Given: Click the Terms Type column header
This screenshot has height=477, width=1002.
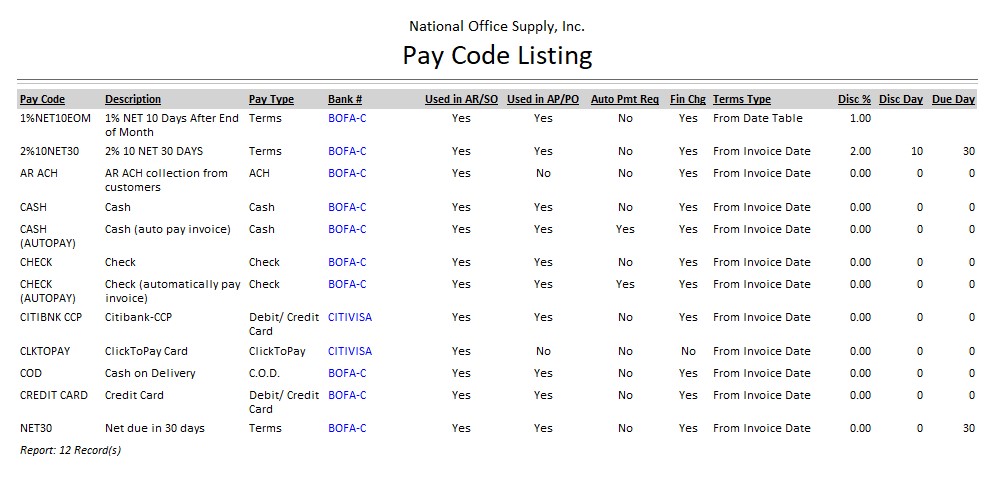Looking at the screenshot, I should tap(741, 100).
